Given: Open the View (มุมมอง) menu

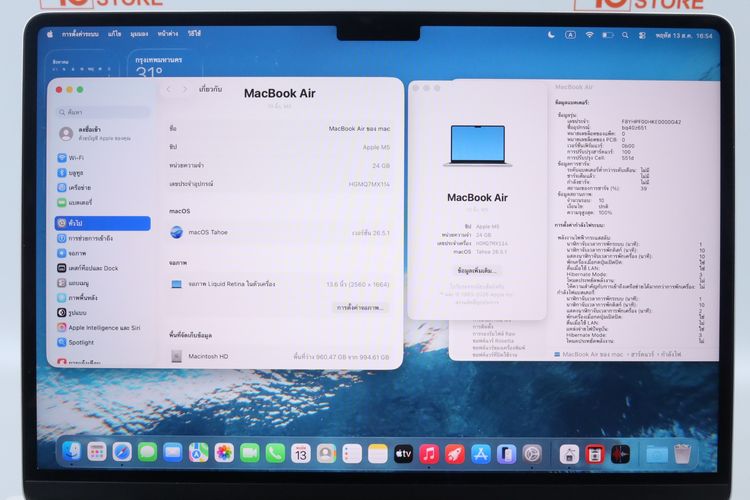Looking at the screenshot, I should [139, 34].
